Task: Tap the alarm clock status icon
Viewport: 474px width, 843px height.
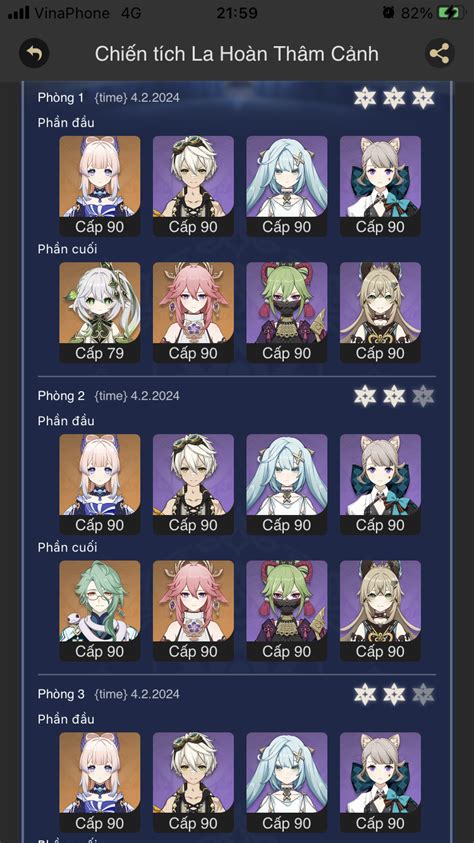Action: coord(389,13)
